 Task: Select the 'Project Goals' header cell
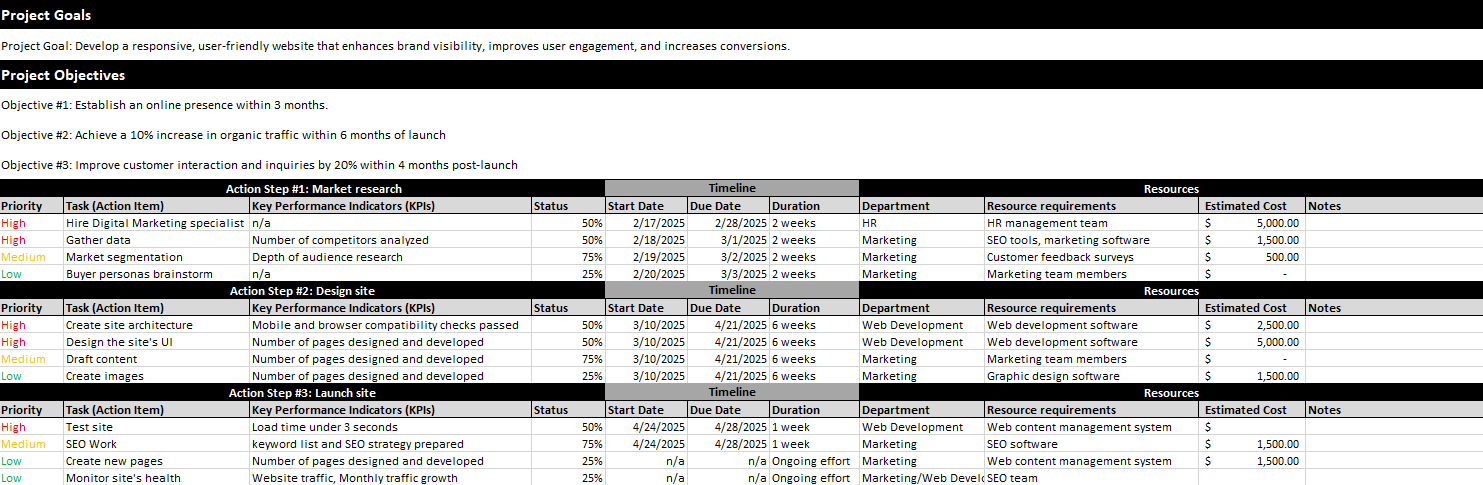(x=741, y=15)
